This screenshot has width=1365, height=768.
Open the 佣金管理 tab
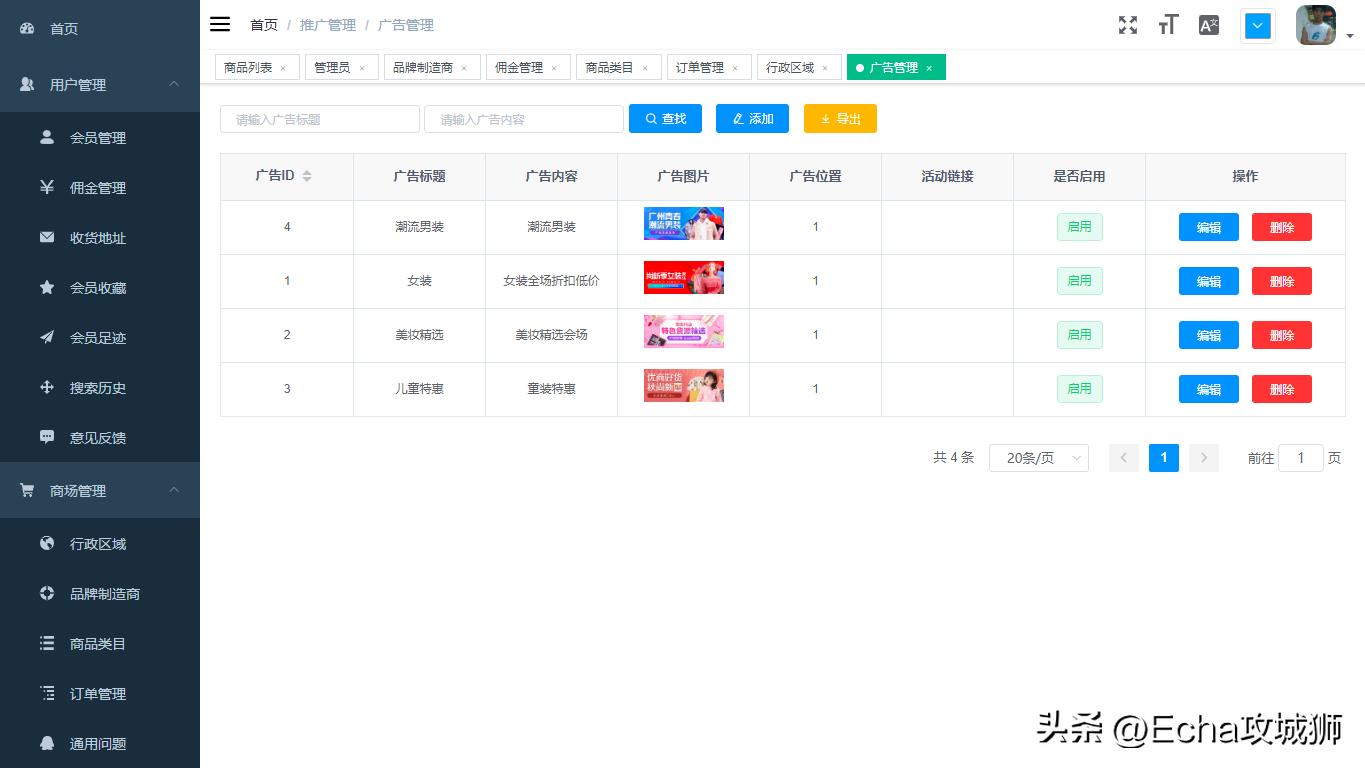[x=520, y=67]
